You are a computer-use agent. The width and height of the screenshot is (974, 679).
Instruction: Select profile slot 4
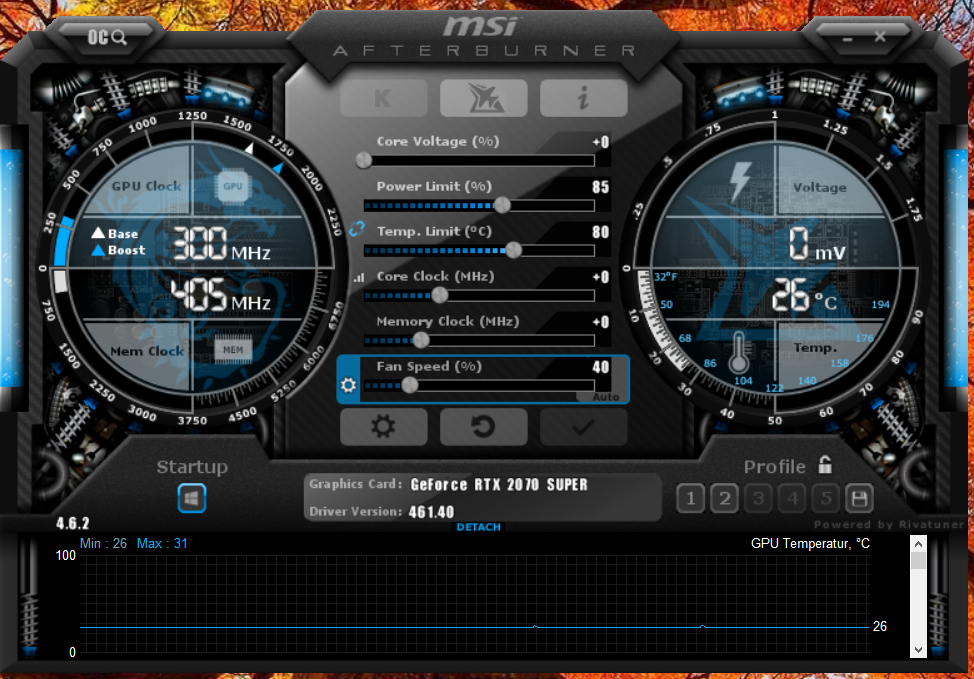792,498
